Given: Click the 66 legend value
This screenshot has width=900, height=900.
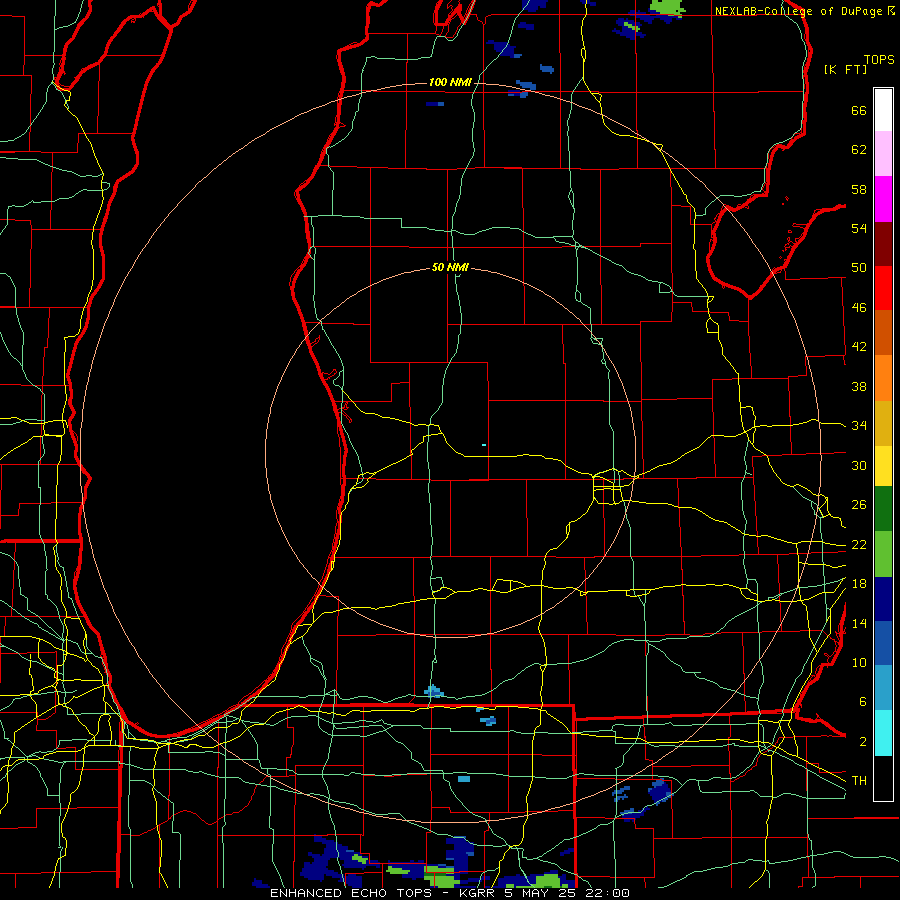Looking at the screenshot, I should pos(859,110).
